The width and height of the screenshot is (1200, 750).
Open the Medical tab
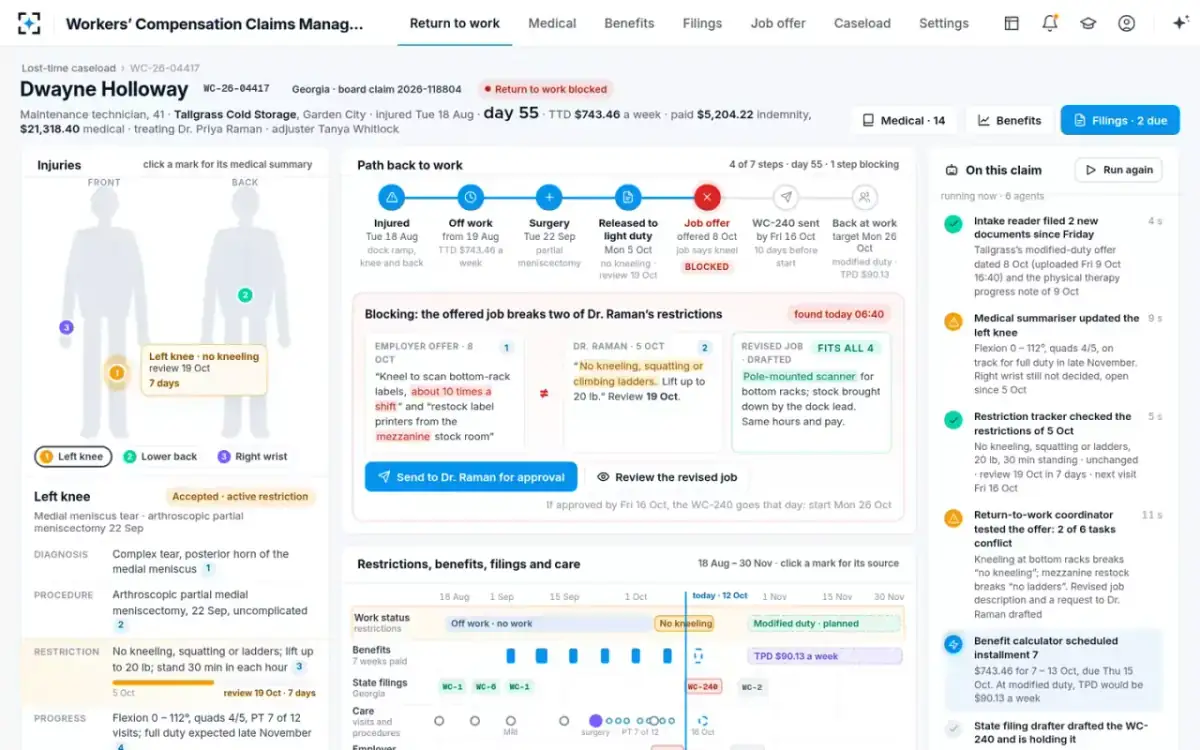(x=552, y=23)
